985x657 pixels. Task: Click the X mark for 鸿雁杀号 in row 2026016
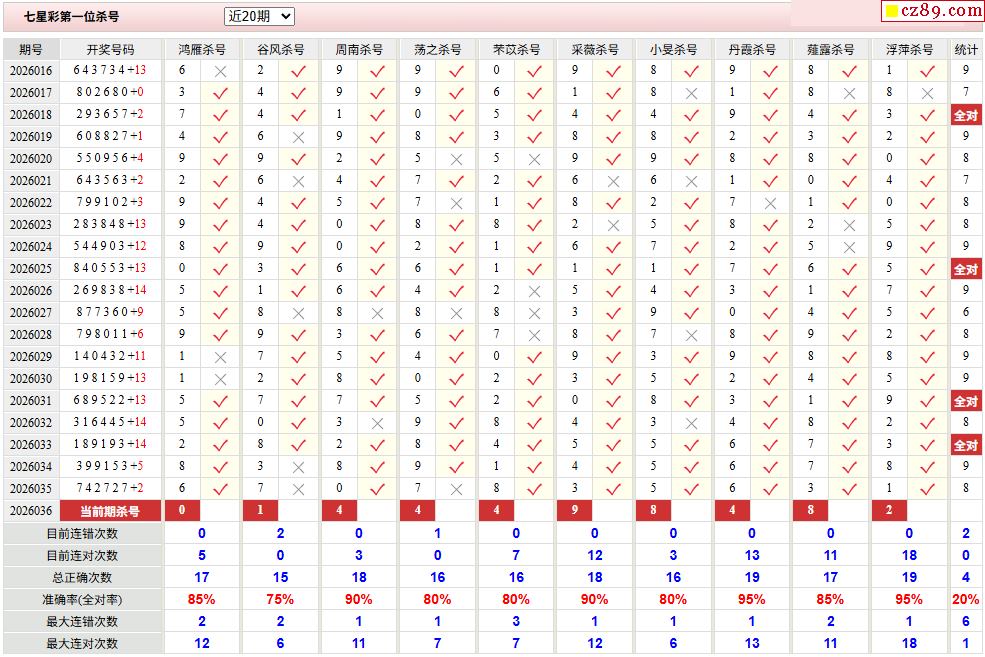[220, 72]
